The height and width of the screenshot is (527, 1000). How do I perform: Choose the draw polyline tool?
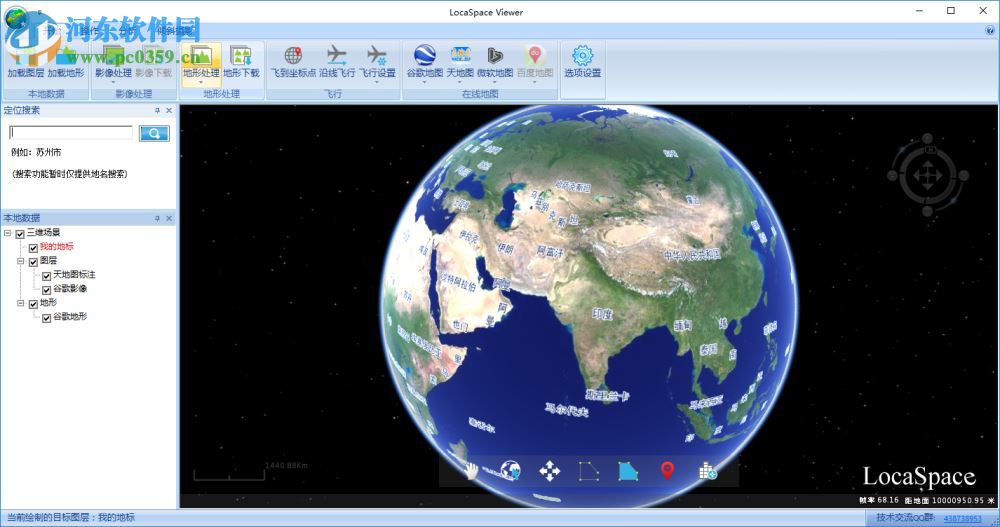pyautogui.click(x=589, y=471)
